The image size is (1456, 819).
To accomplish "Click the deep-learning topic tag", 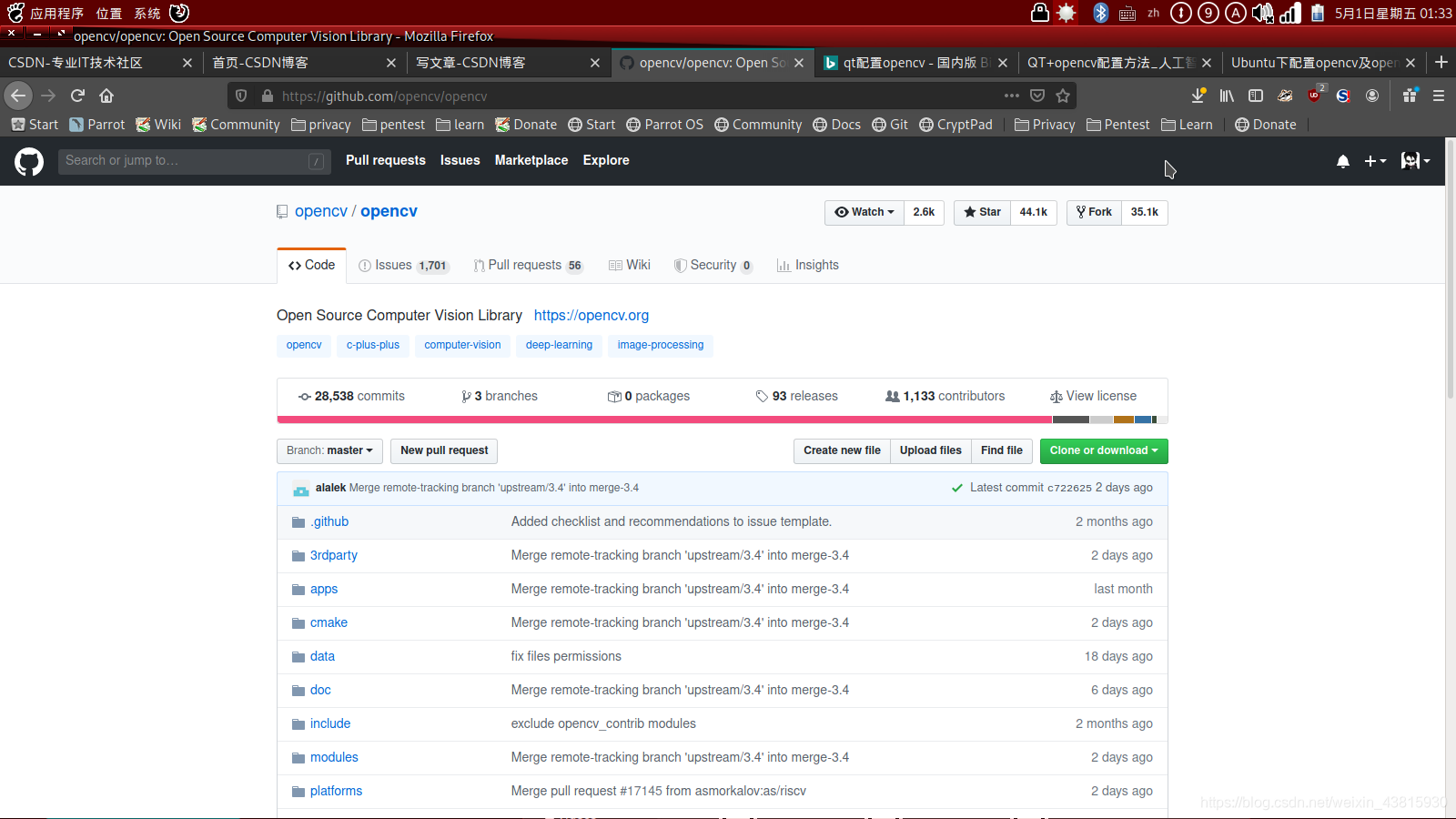I will 559,345.
